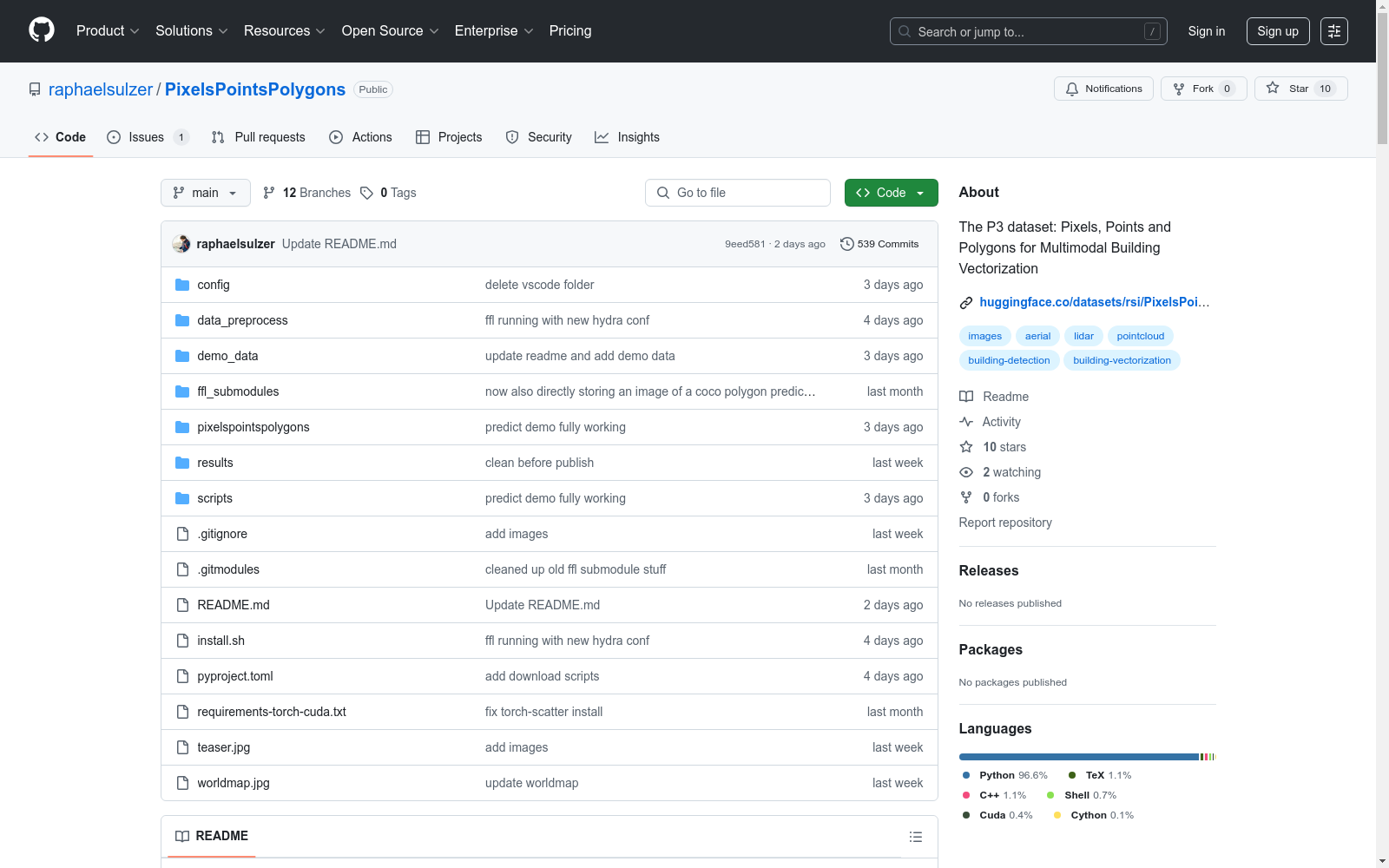Click the fork icon on Fork button

[x=1179, y=89]
